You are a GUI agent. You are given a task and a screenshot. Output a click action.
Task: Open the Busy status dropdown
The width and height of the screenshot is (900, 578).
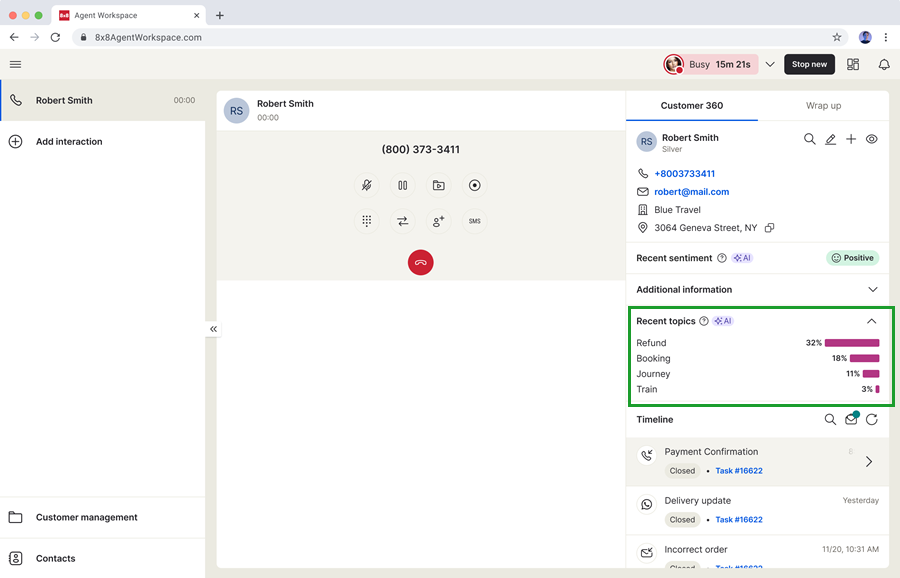tap(769, 64)
